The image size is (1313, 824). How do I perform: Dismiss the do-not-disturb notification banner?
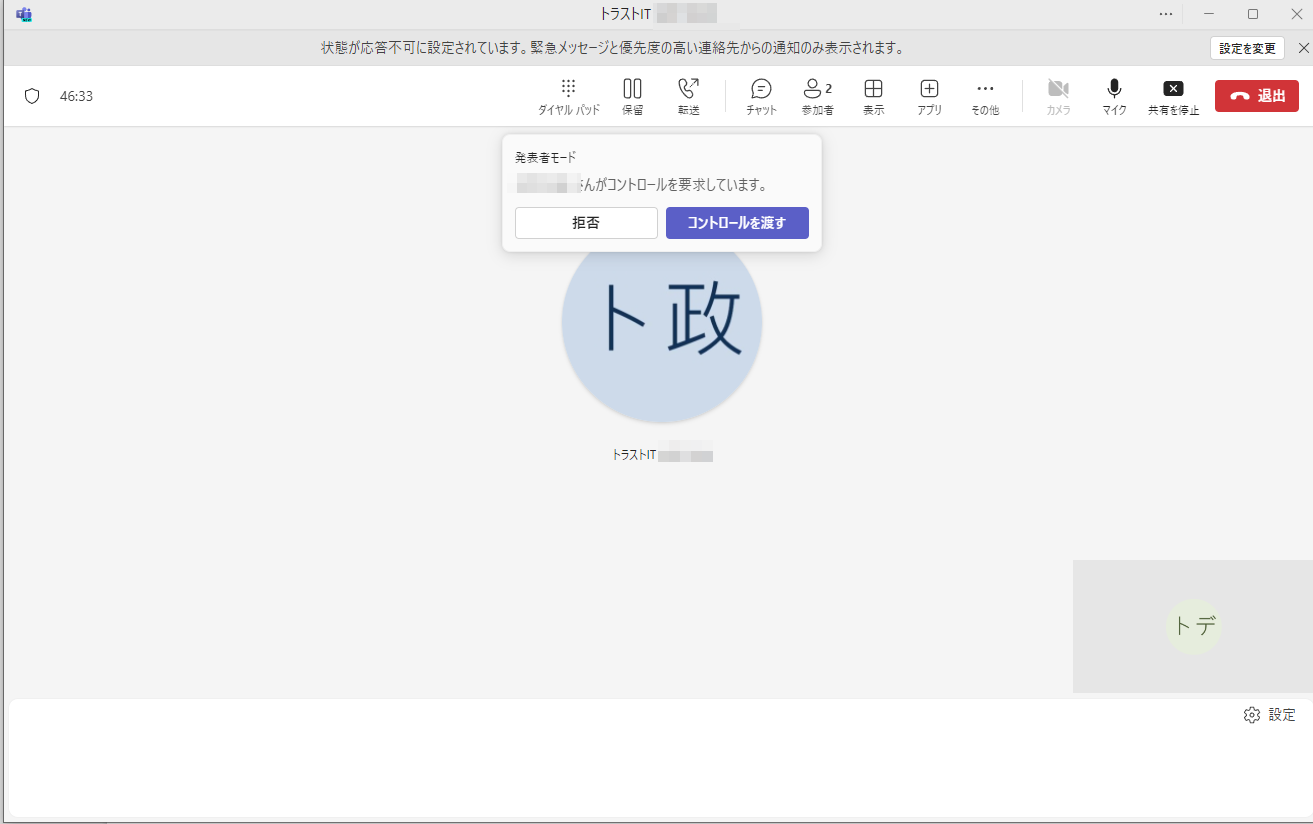click(1302, 48)
